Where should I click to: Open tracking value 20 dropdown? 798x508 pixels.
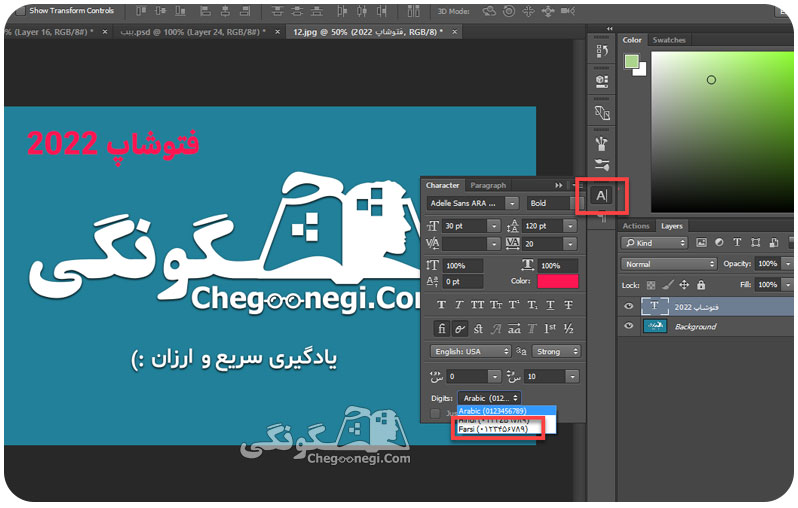[571, 244]
